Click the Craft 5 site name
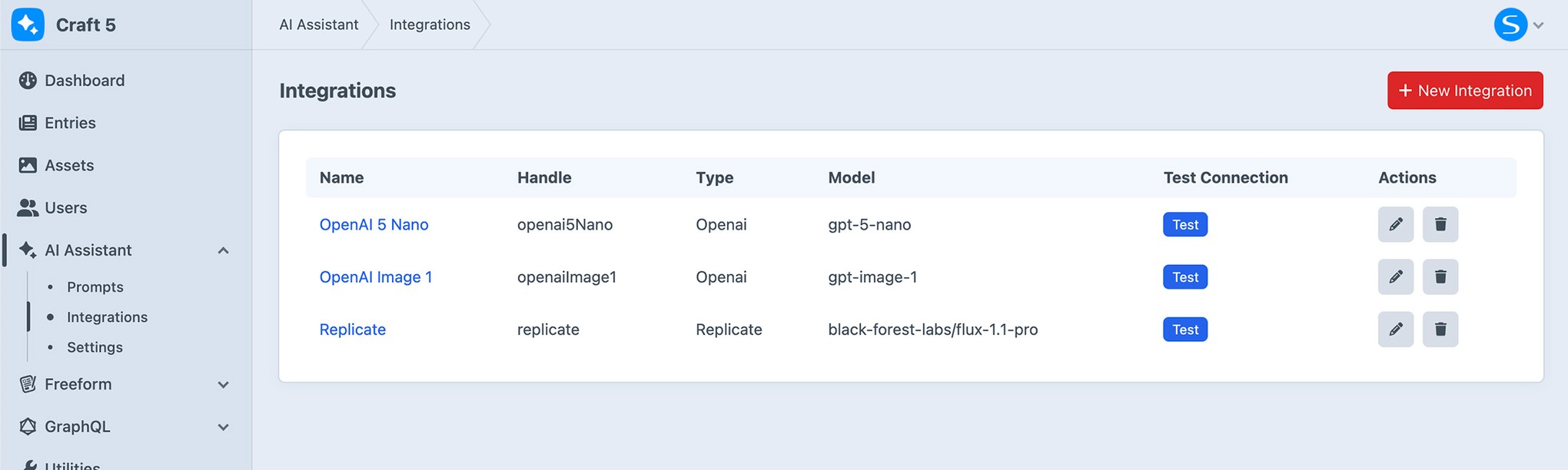The height and width of the screenshot is (470, 1568). (86, 25)
